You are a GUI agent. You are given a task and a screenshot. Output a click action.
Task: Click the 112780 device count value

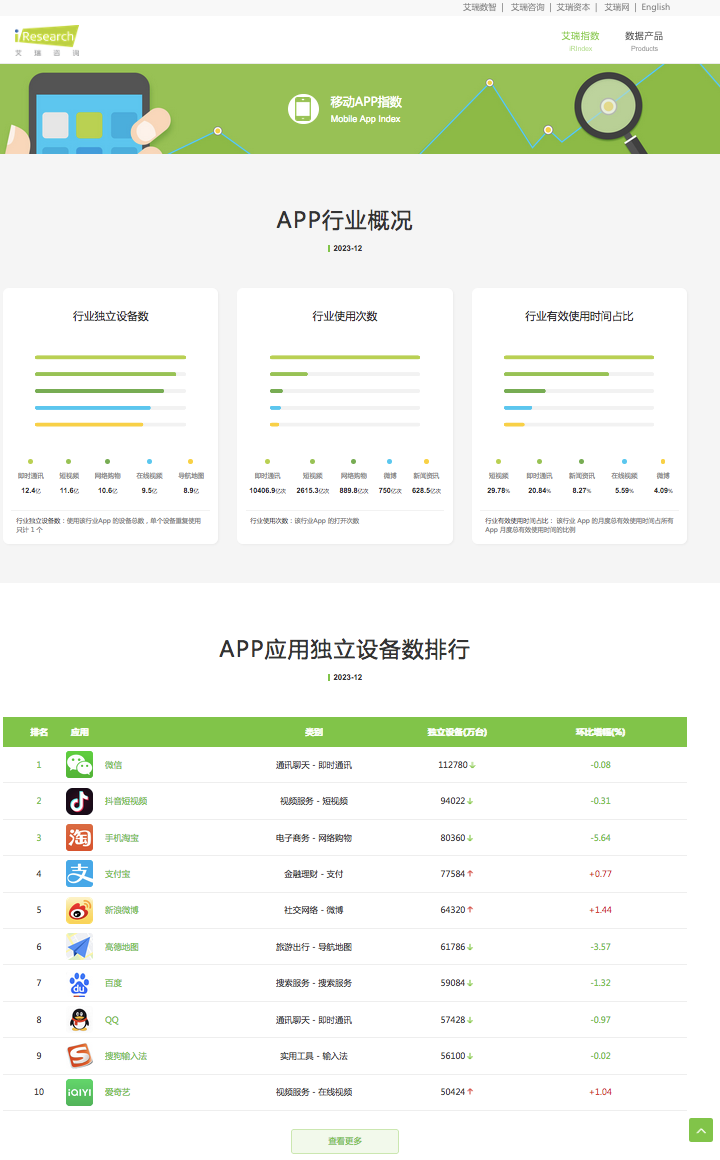click(x=453, y=765)
